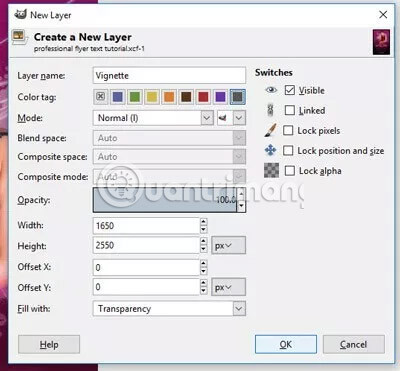Select the red color tag
The width and height of the screenshot is (400, 371).
(203, 97)
